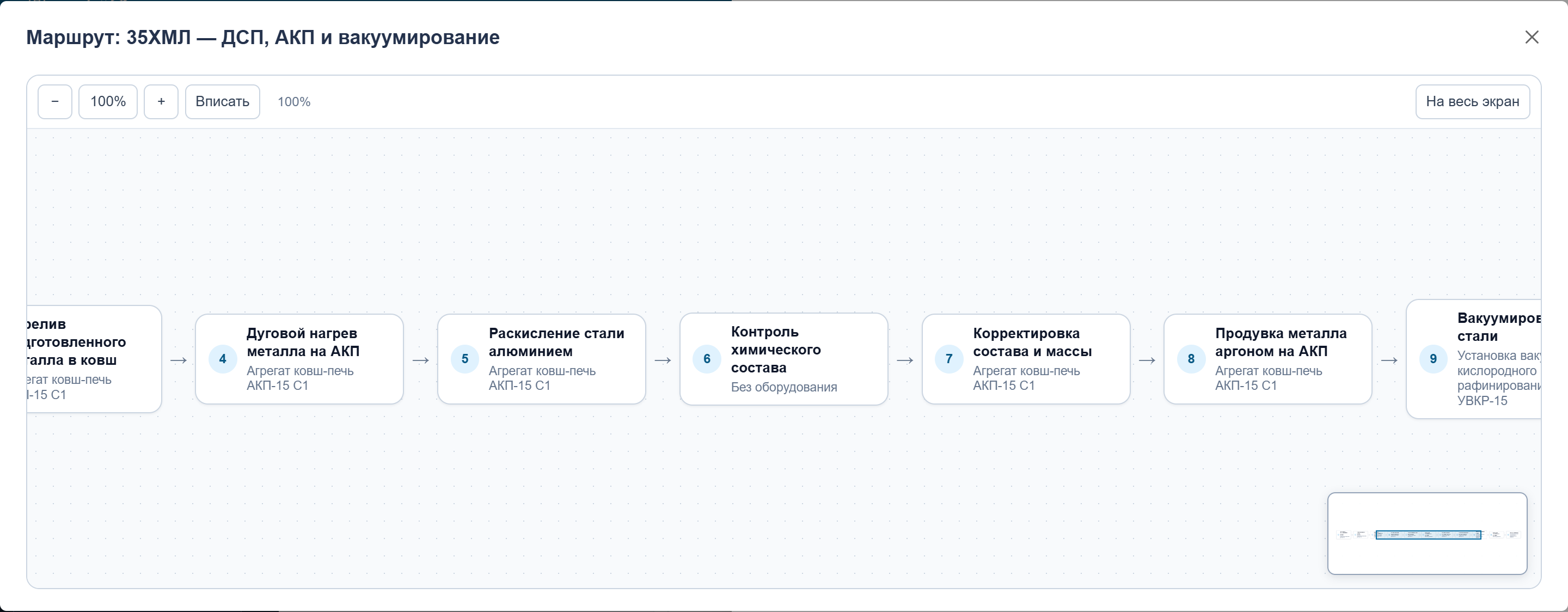Click Без оборудования text in step 6

[784, 387]
